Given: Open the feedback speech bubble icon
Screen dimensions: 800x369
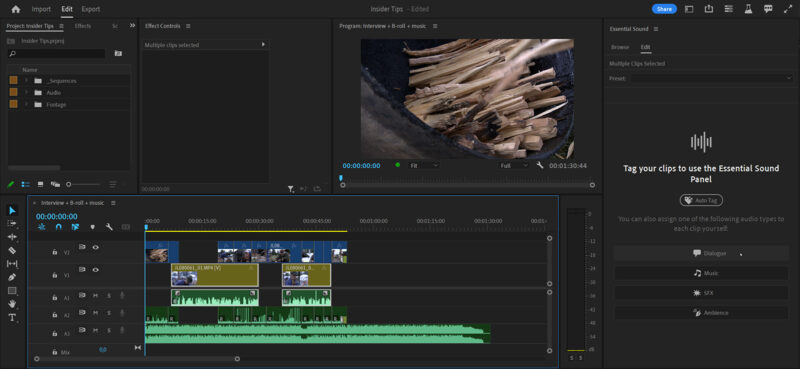Looking at the screenshot, I should point(768,9).
